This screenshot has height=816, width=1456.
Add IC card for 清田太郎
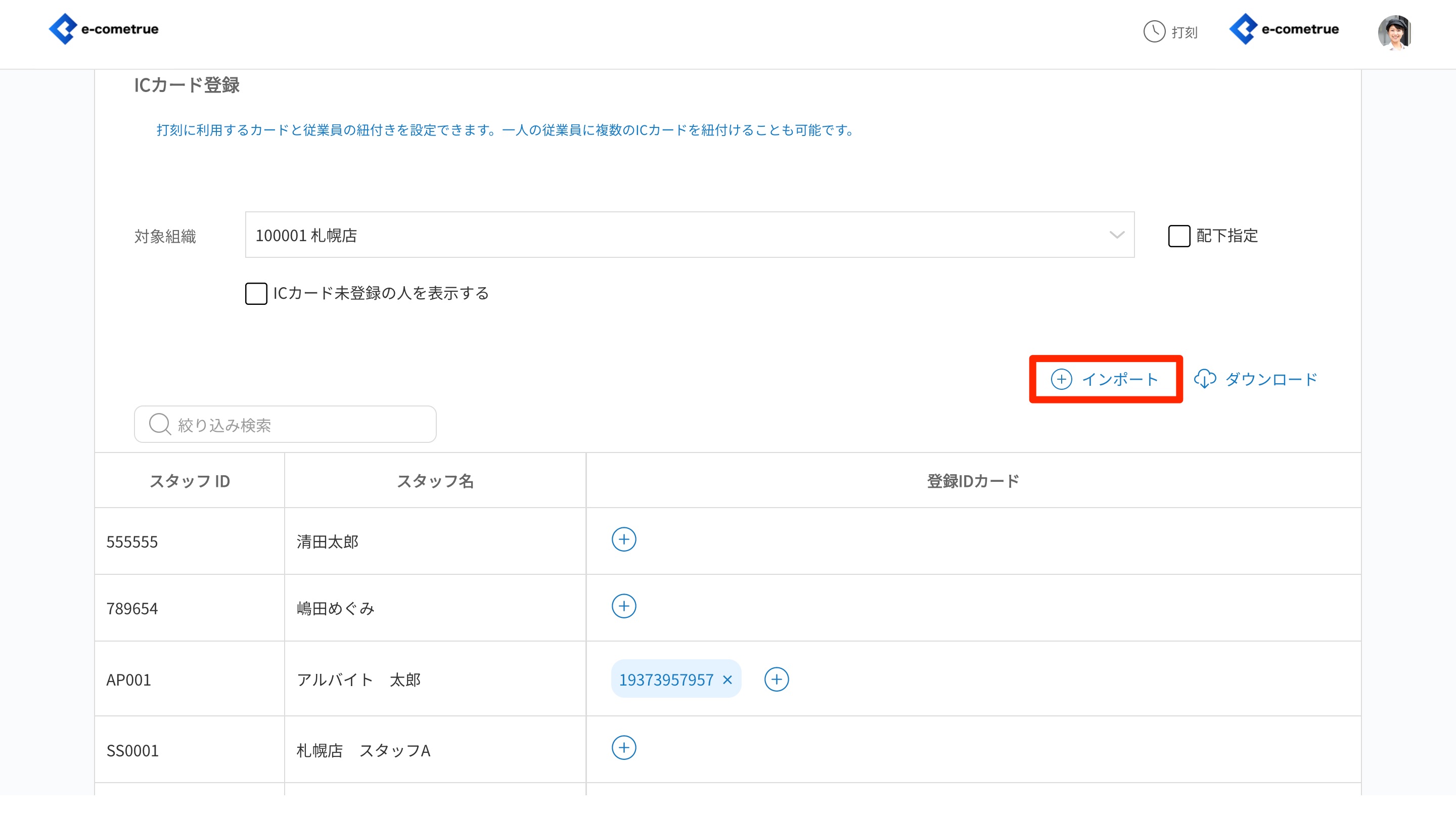623,539
